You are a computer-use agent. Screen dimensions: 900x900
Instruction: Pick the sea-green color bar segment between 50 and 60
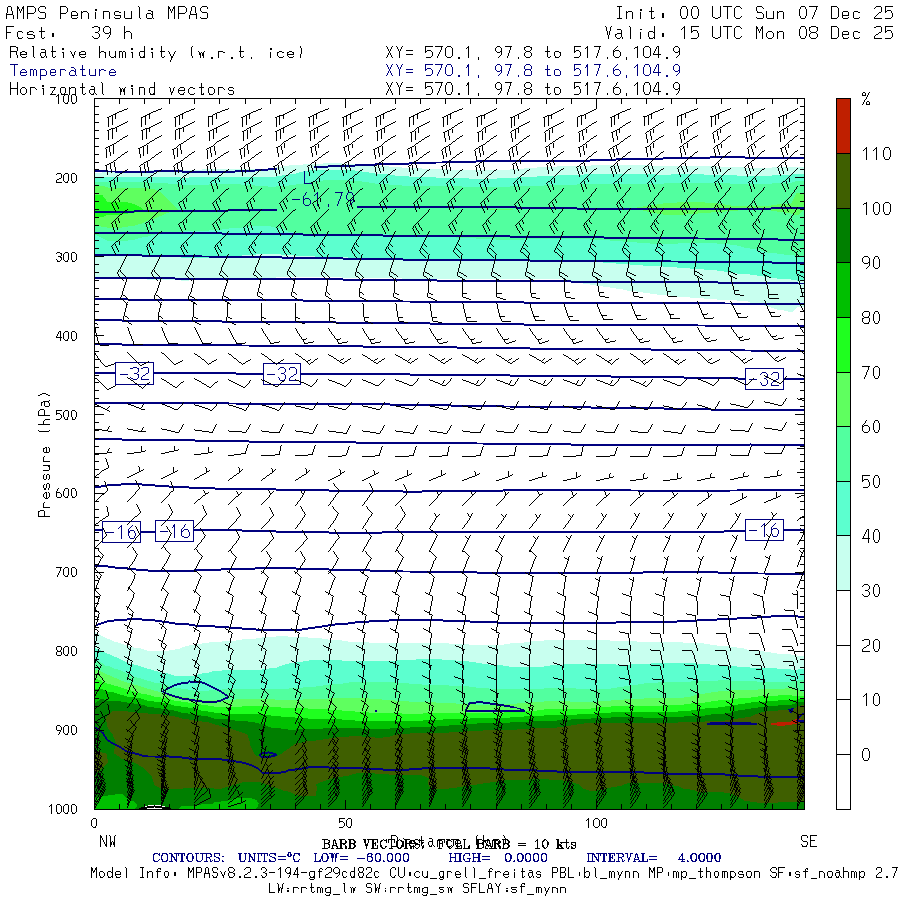pos(843,453)
